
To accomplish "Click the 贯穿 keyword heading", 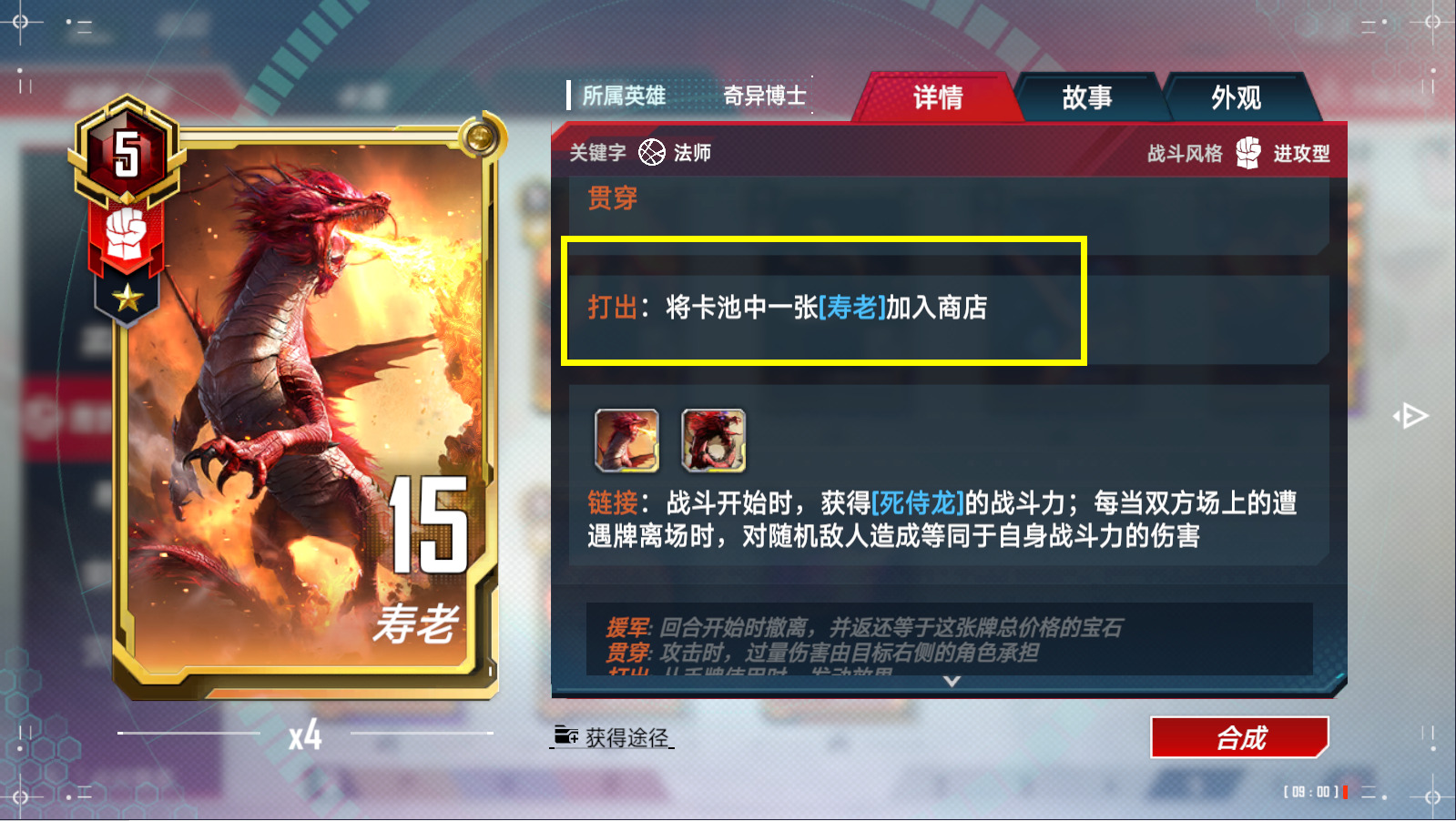I will pos(612,198).
